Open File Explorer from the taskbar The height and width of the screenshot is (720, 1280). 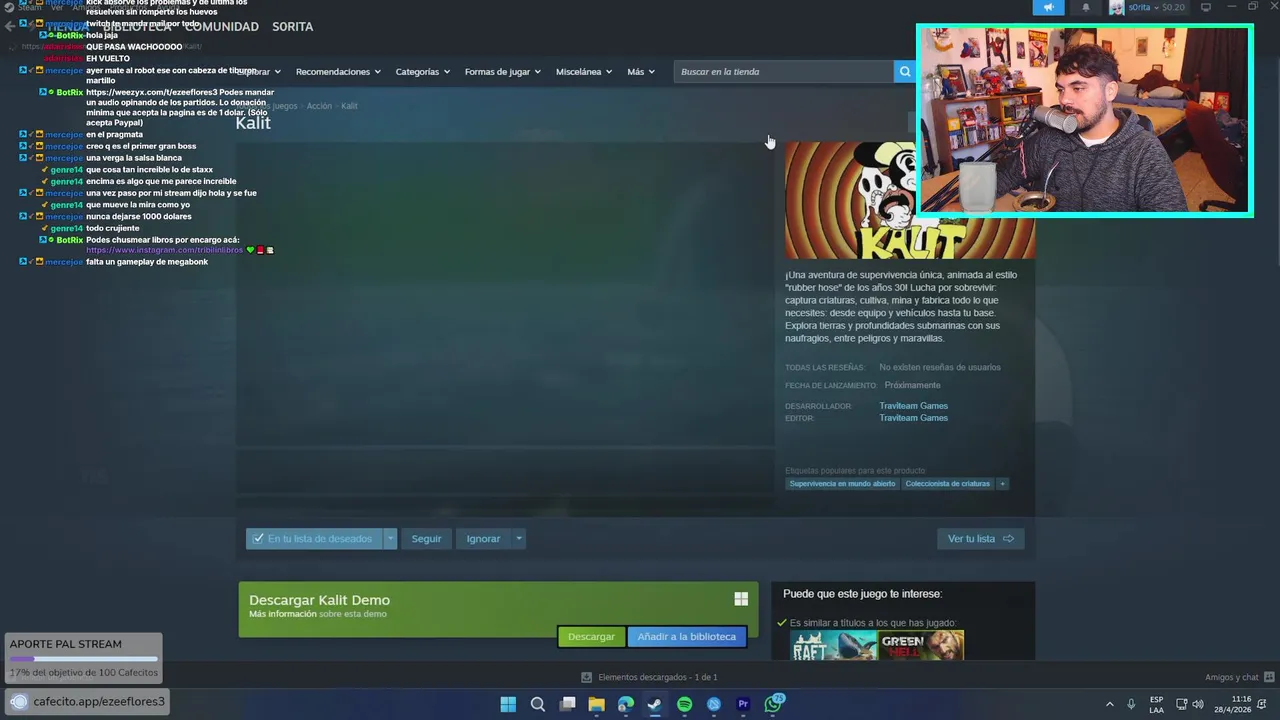pyautogui.click(x=596, y=704)
